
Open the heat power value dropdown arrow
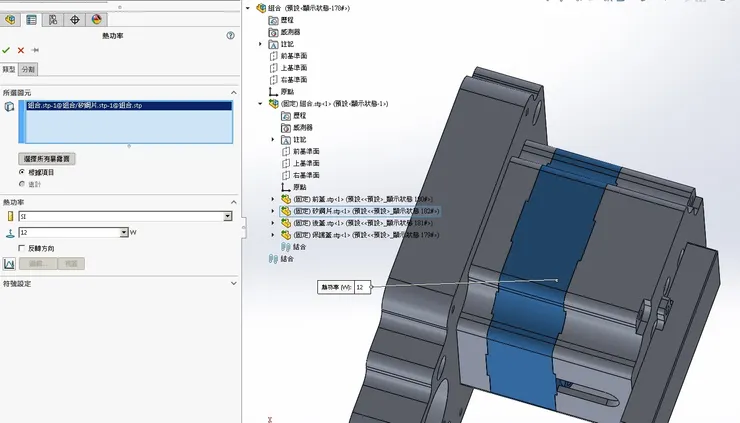click(124, 233)
